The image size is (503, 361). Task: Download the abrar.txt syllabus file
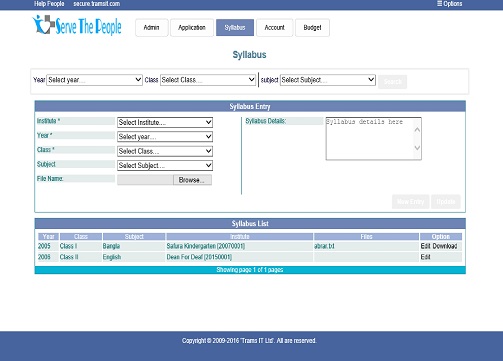445,246
